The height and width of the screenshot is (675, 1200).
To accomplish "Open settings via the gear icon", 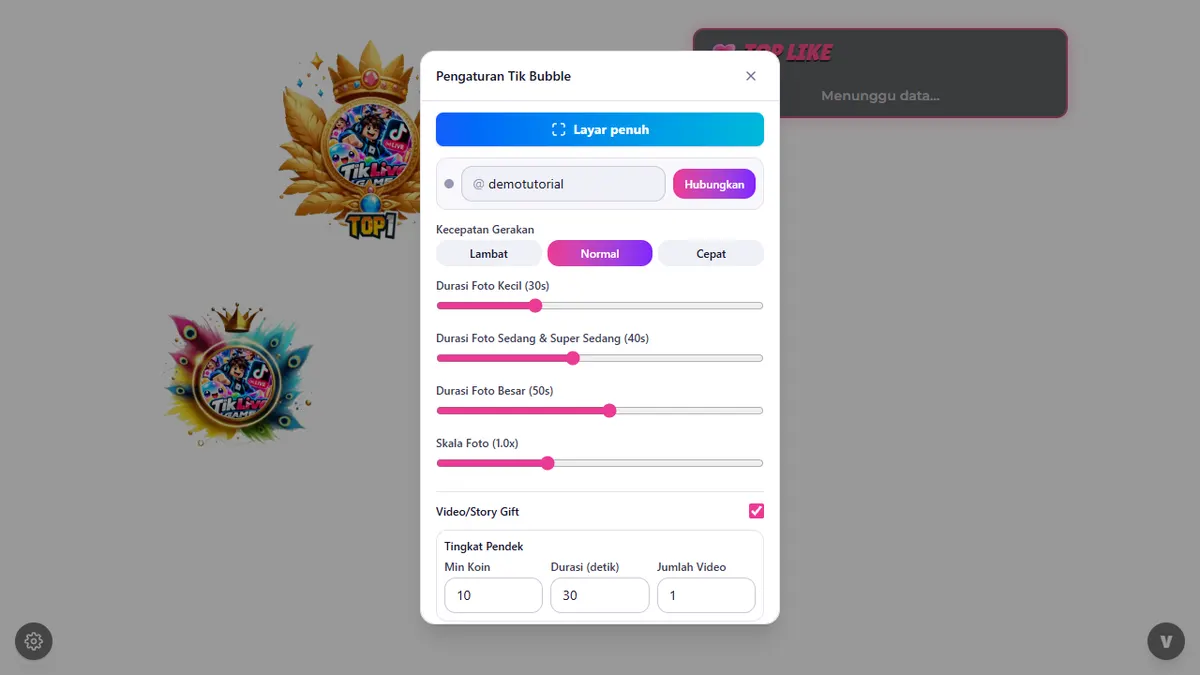I will (34, 641).
